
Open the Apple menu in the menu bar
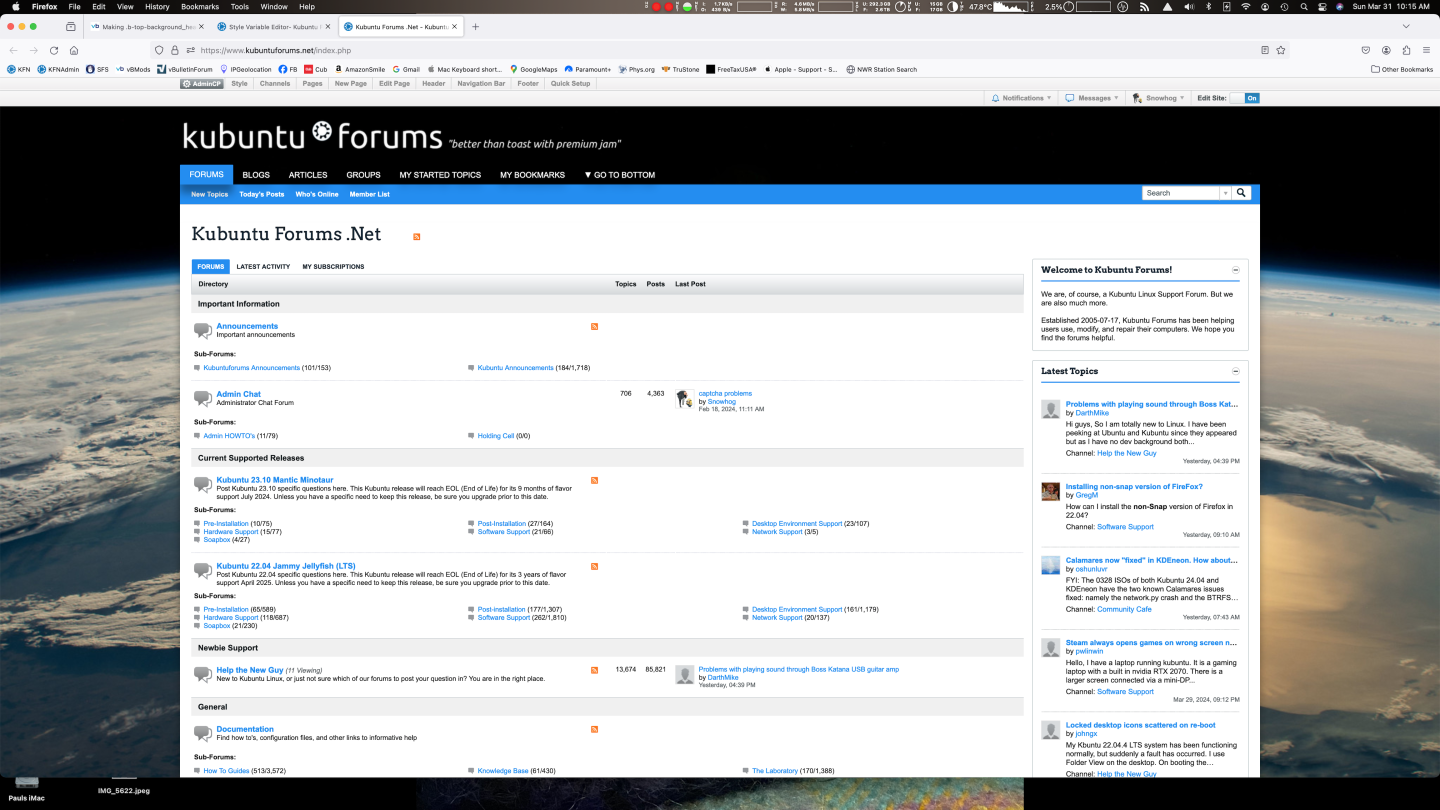point(15,6)
